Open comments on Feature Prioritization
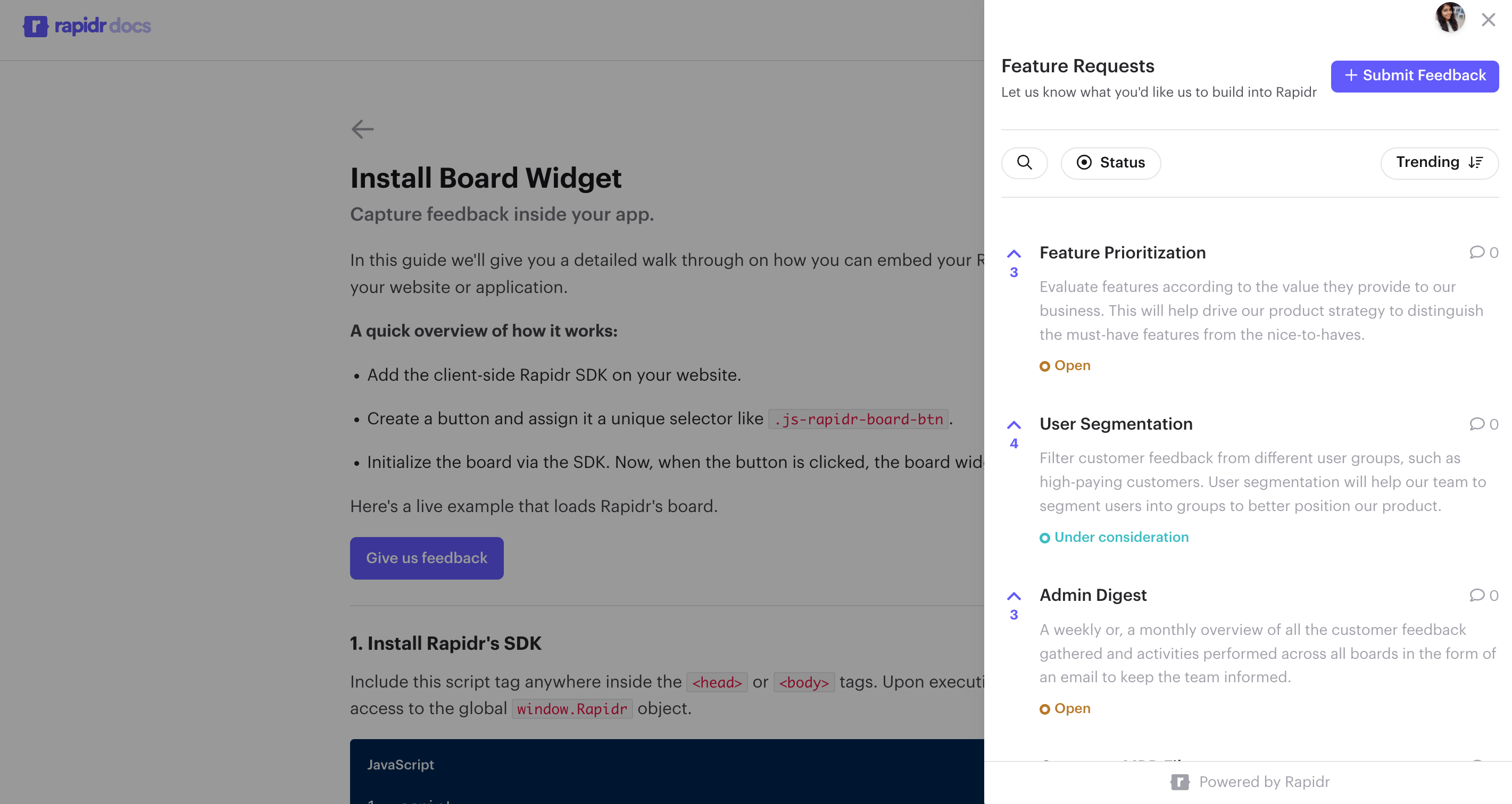The width and height of the screenshot is (1512, 804). (x=1484, y=253)
